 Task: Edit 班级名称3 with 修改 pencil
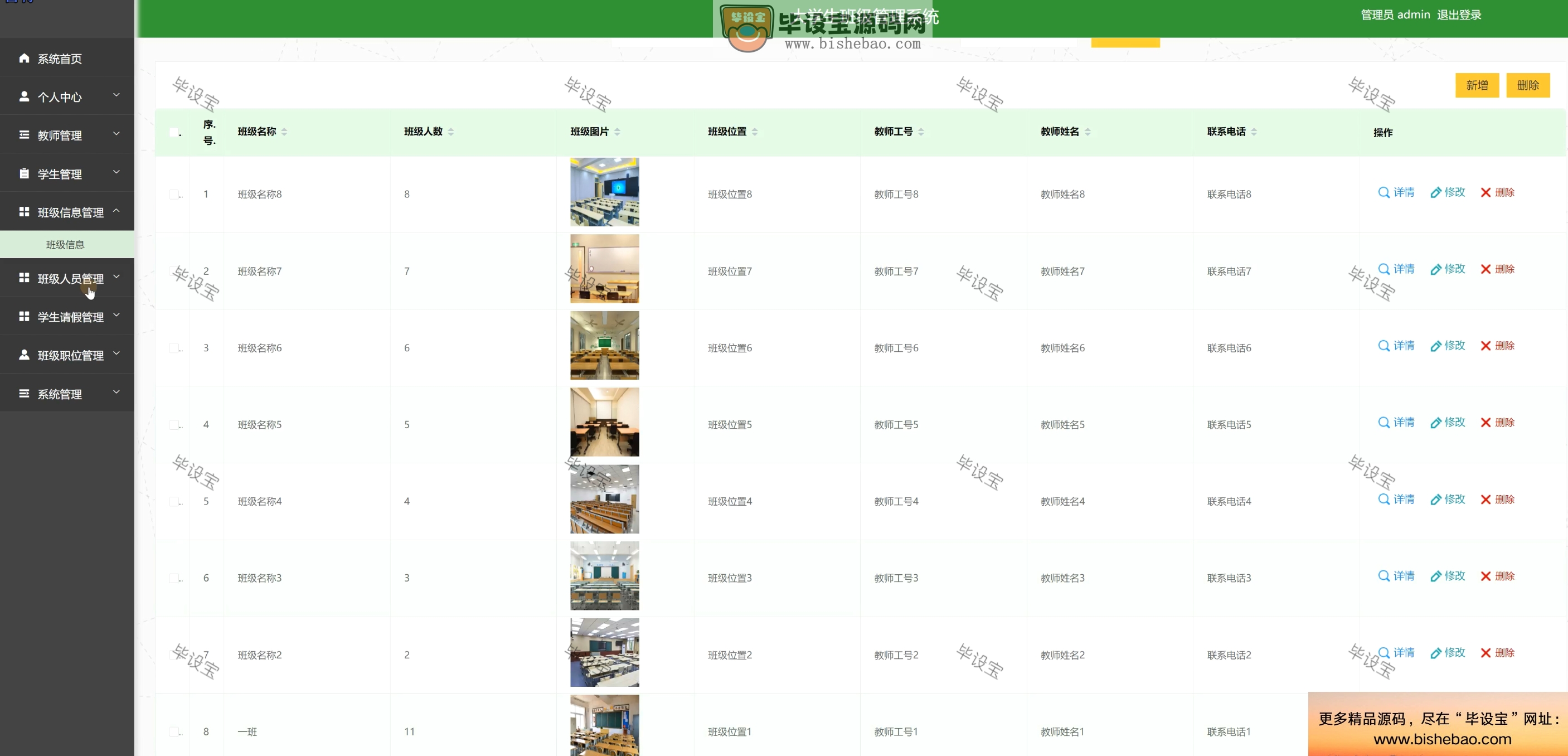(1436, 576)
